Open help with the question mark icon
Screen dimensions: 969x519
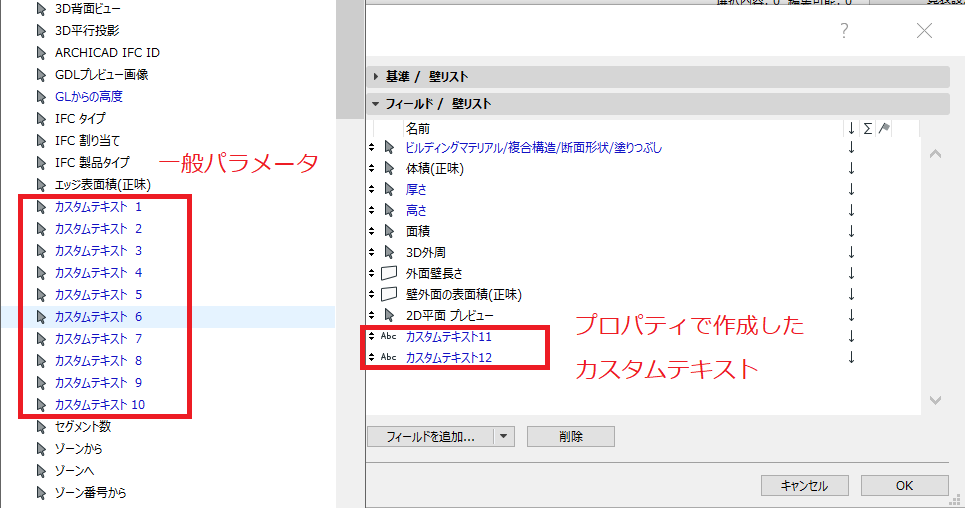pos(845,31)
